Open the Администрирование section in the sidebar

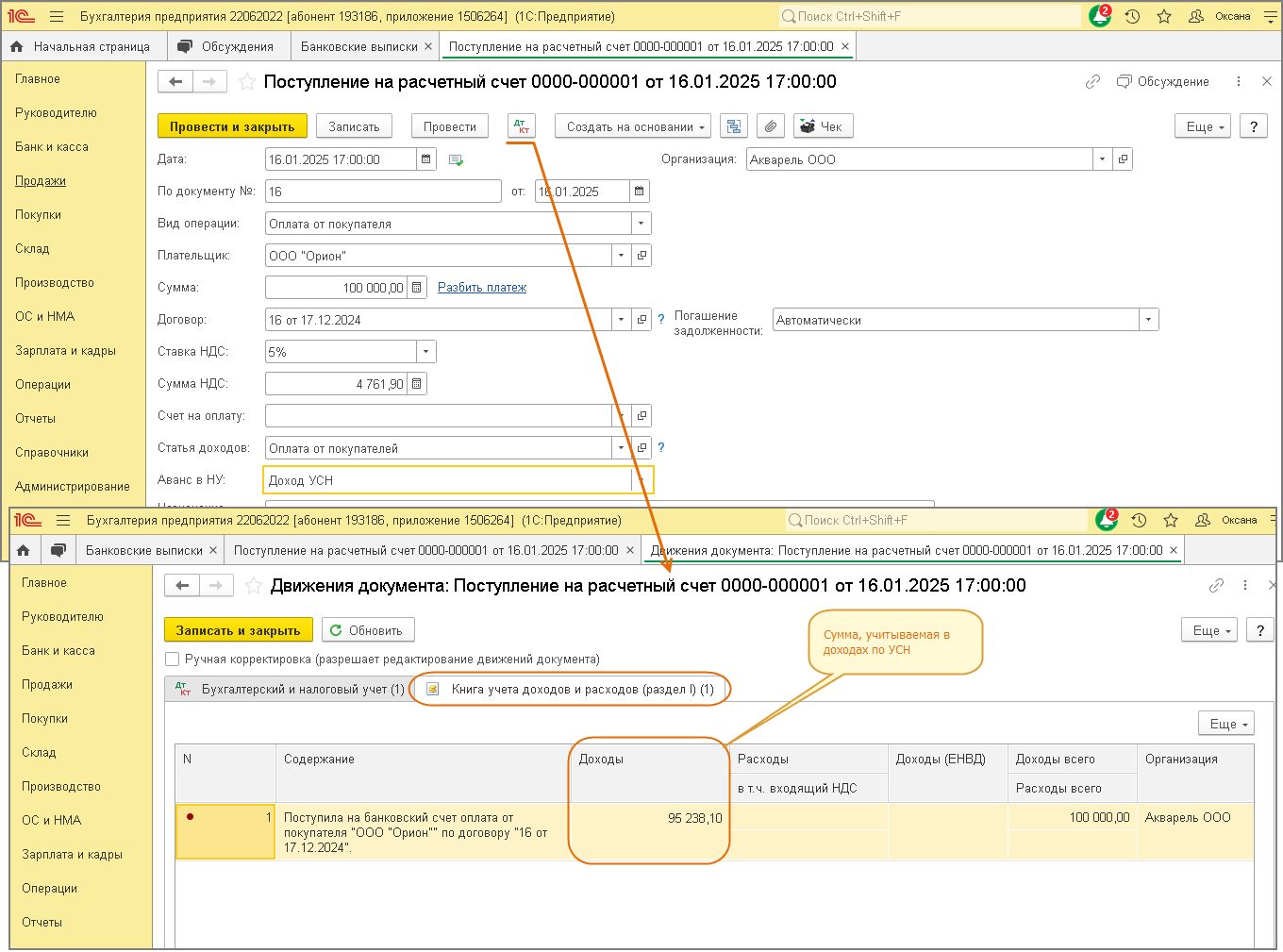coord(73,487)
